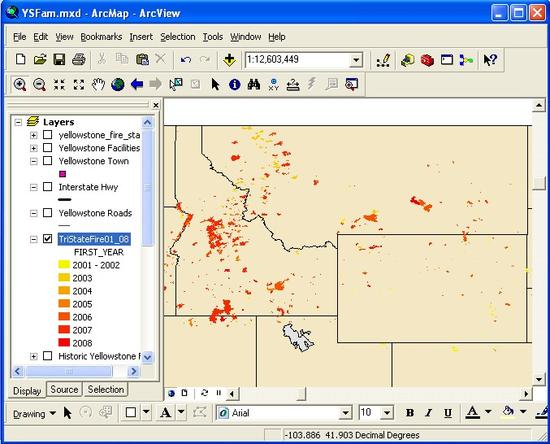Go back to previous extent arrow
550x444 pixels.
point(137,84)
